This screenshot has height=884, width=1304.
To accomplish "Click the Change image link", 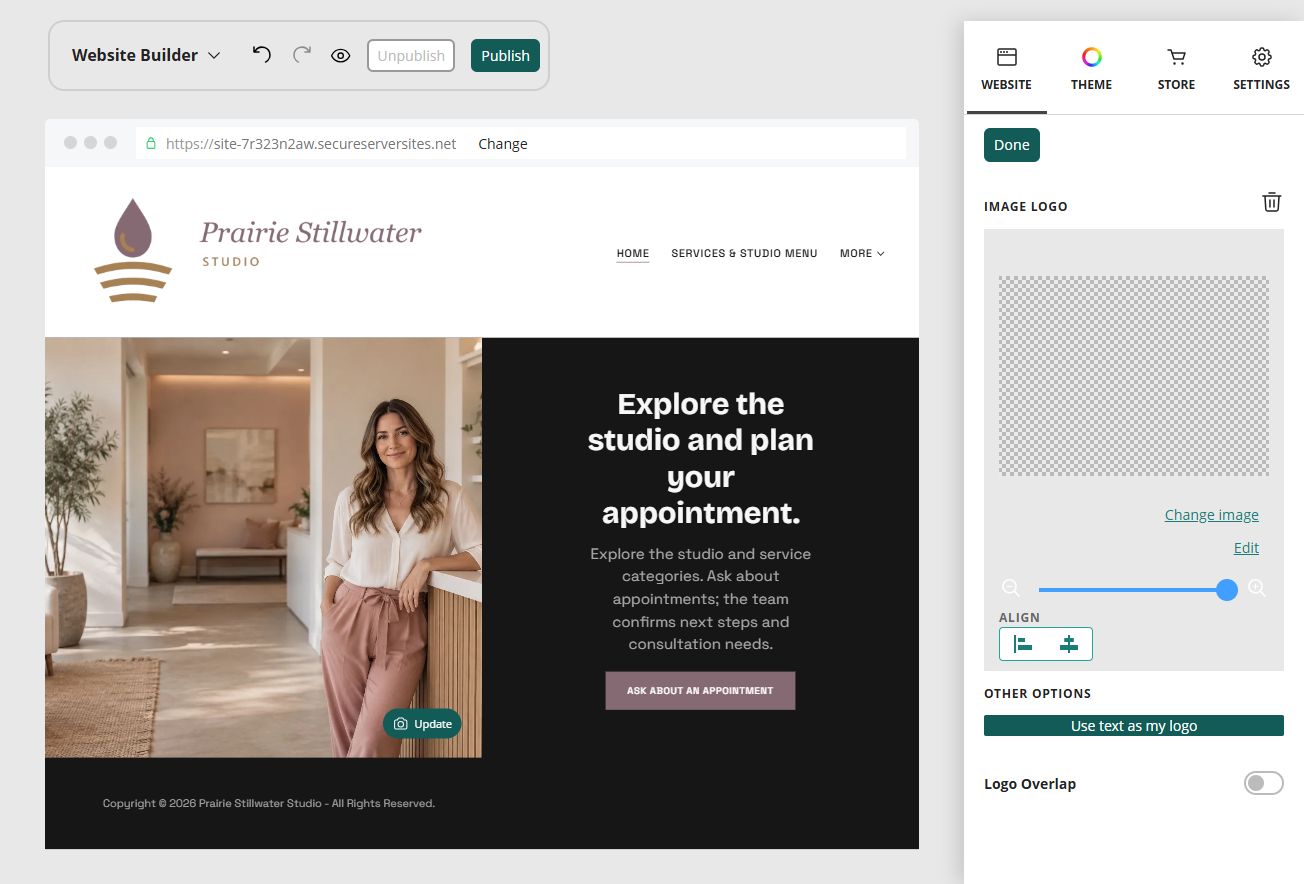I will [1212, 515].
